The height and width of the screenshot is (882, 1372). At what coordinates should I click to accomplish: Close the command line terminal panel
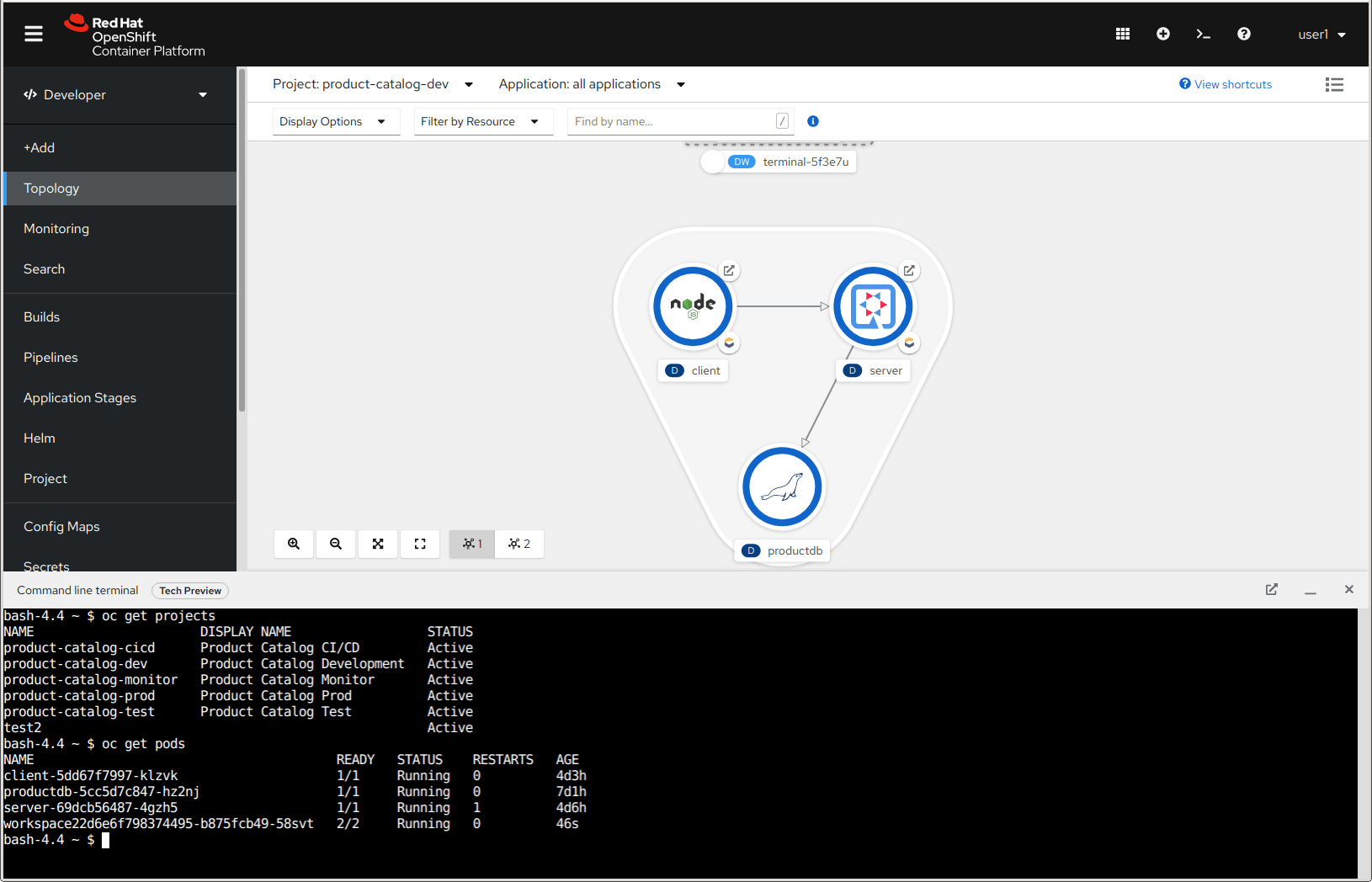tap(1349, 590)
